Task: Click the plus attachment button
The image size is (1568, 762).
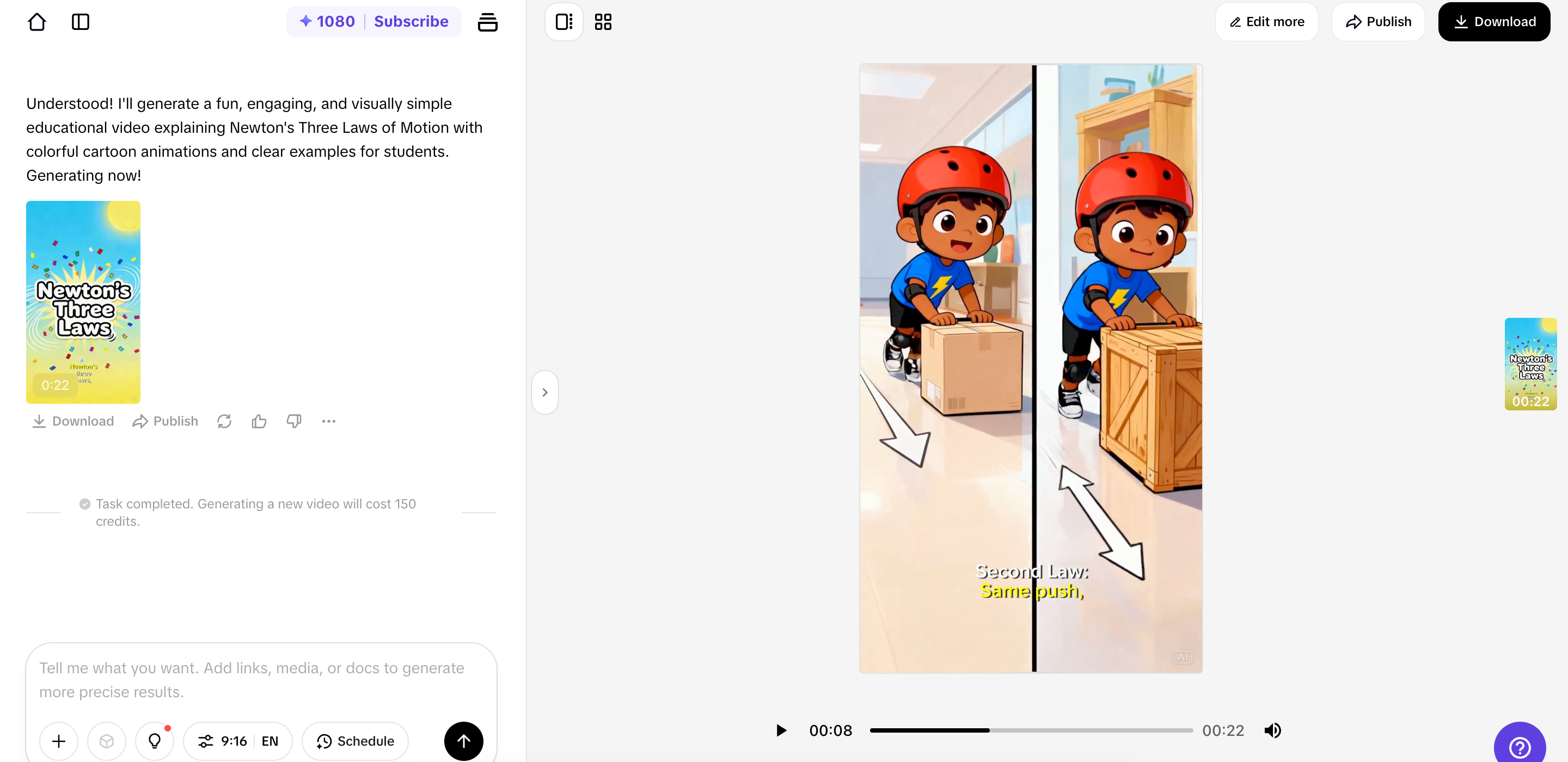Action: click(58, 741)
